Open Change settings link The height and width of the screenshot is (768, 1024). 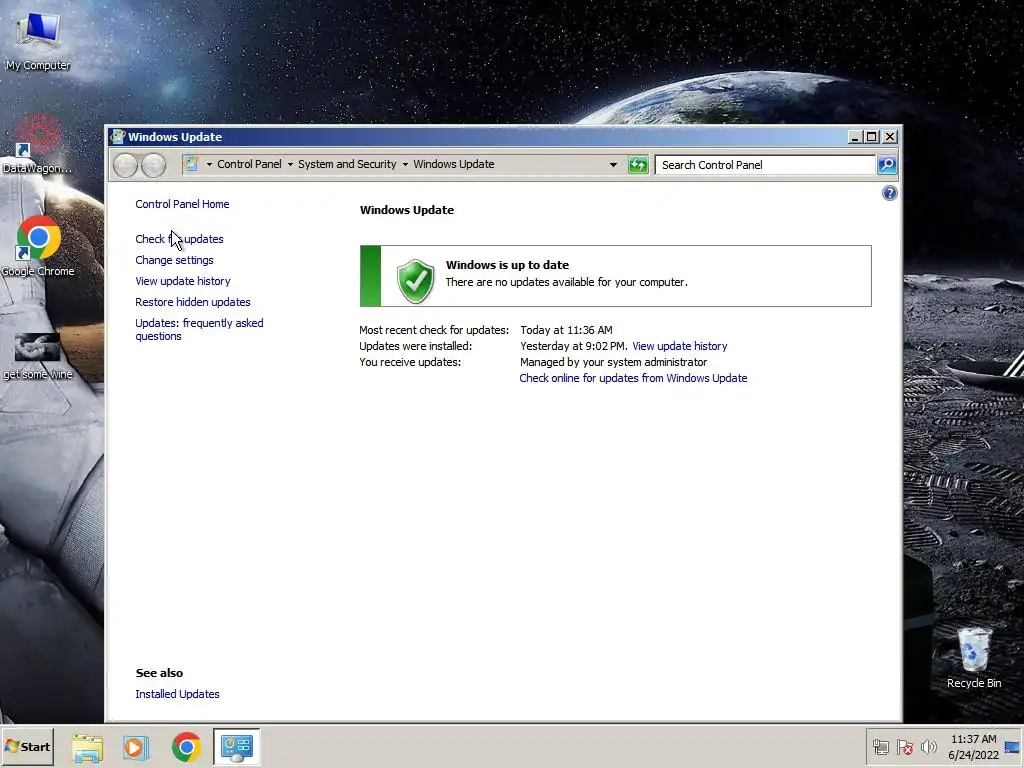tap(174, 260)
